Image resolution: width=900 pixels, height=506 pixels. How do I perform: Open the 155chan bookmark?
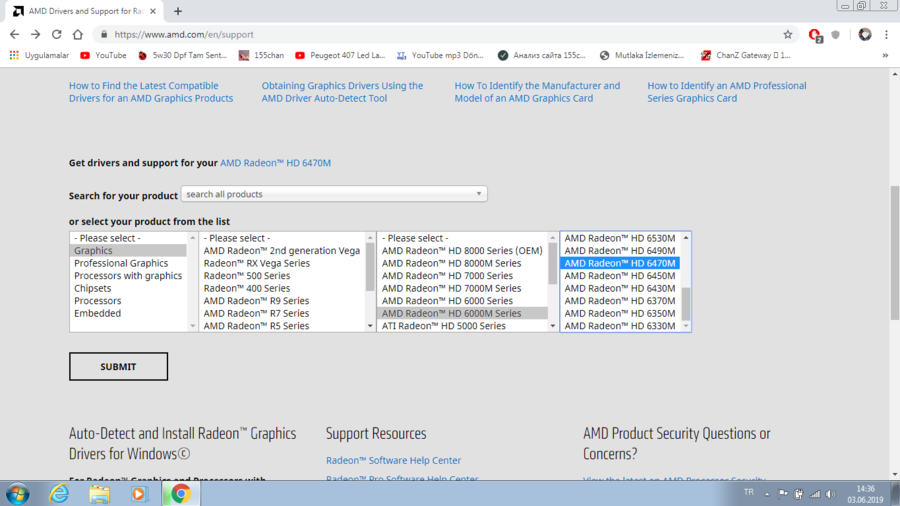click(x=262, y=55)
